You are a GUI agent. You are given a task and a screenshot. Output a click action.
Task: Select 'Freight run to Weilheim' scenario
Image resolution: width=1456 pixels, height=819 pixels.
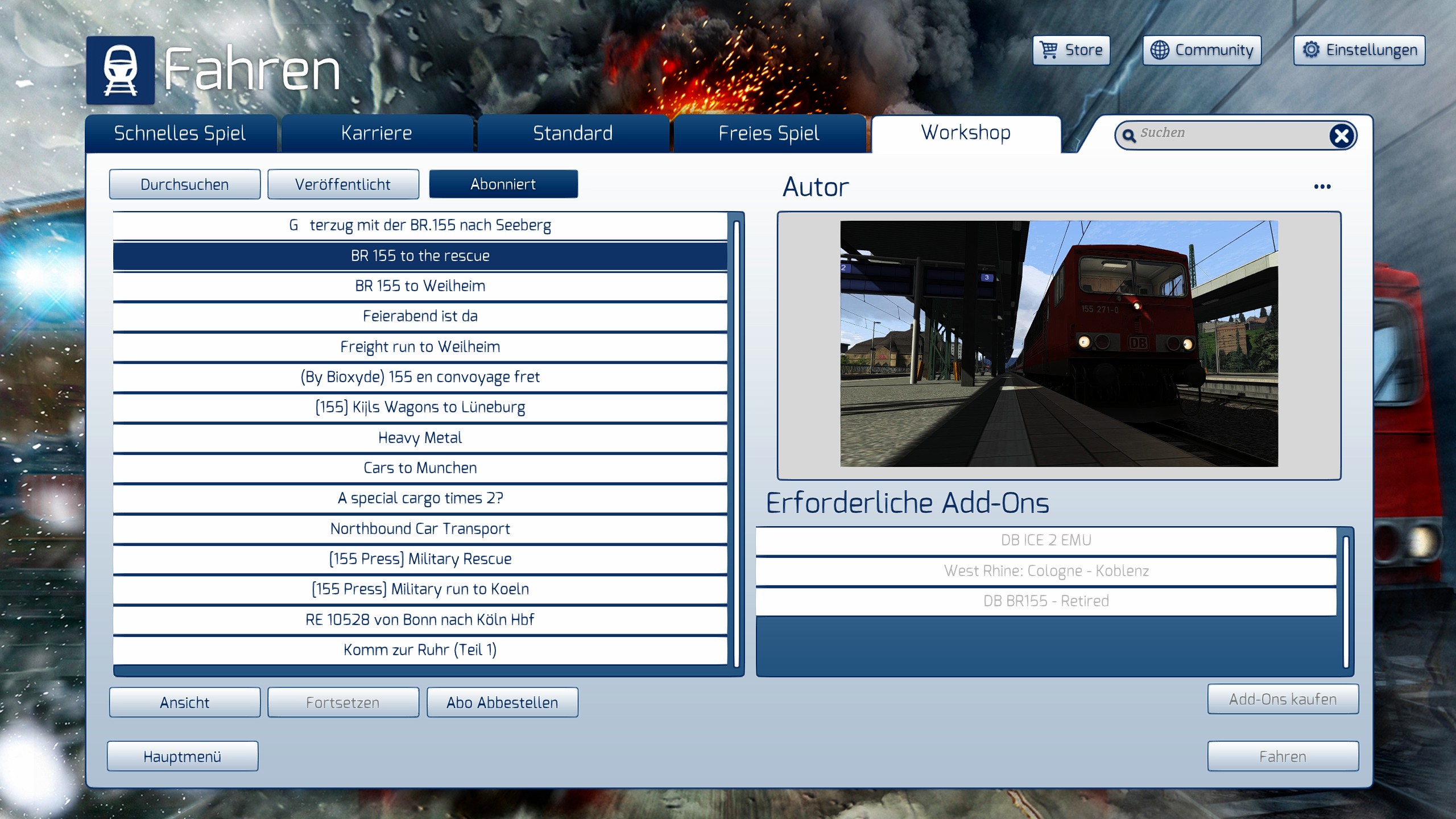pos(420,347)
